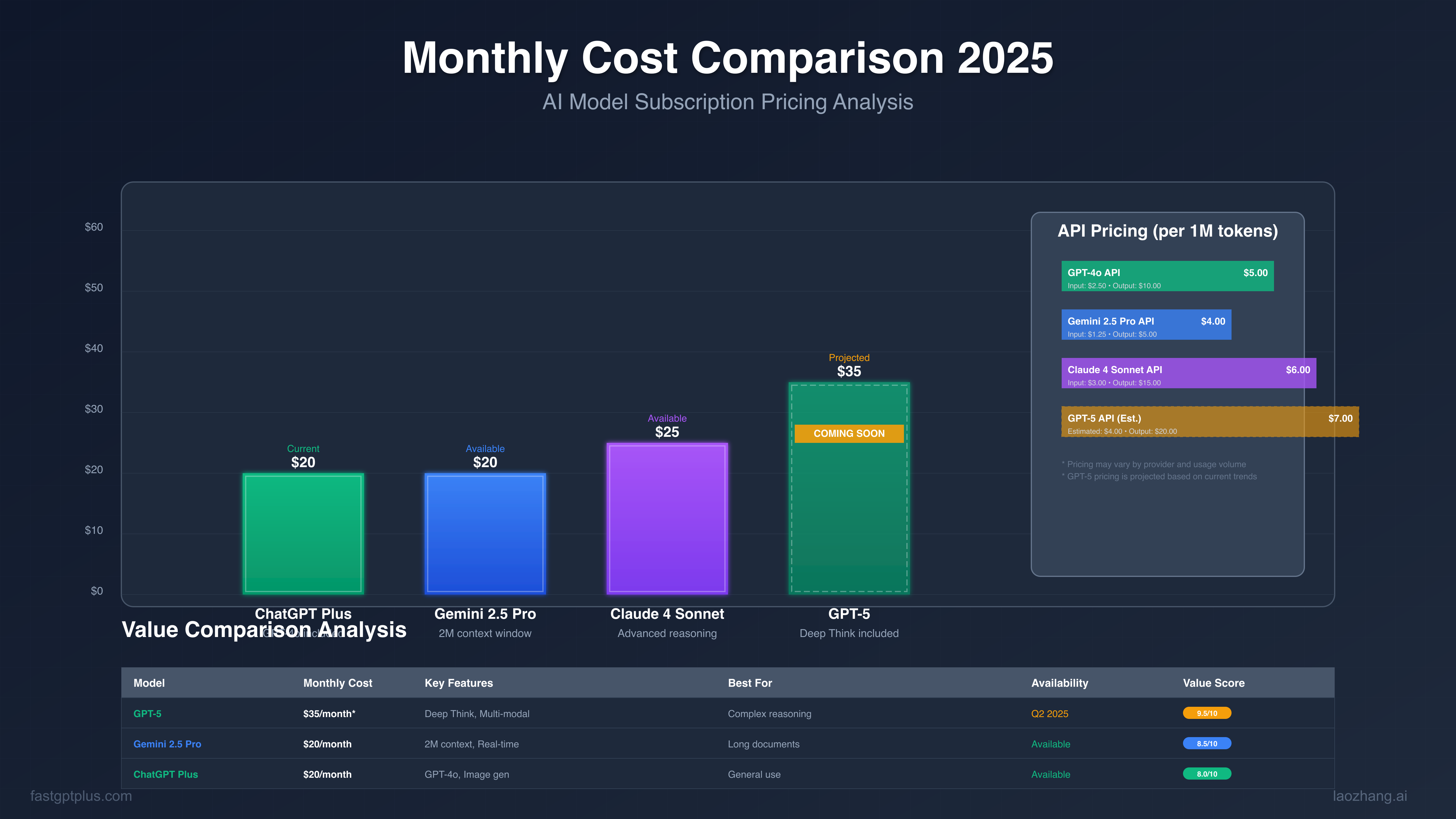Click the Current label above ChatGPT Plus bar
The image size is (1456, 819).
[x=303, y=448]
